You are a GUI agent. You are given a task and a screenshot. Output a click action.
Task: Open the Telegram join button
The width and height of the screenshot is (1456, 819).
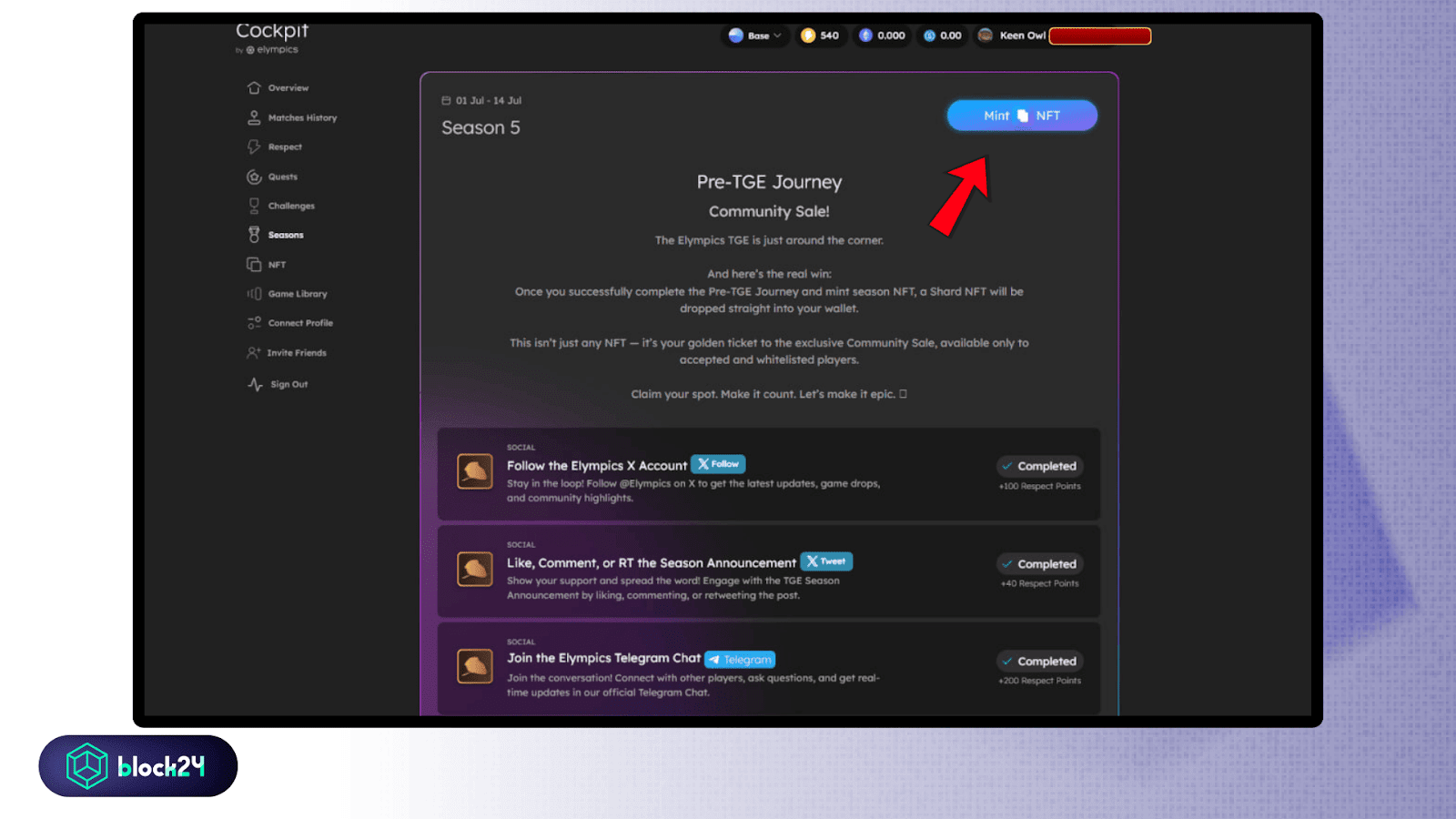click(x=740, y=660)
